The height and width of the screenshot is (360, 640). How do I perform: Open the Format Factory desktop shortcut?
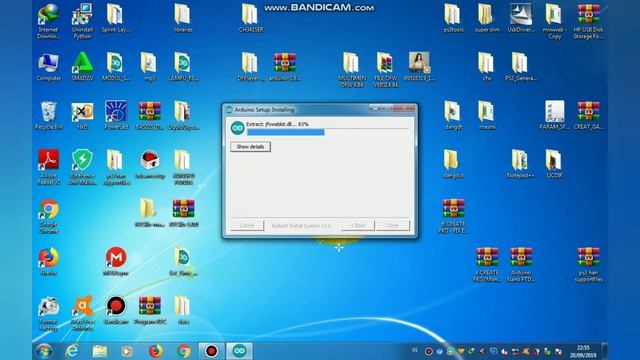tap(49, 313)
